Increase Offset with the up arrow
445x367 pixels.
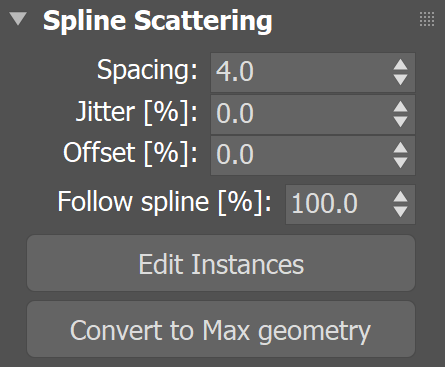[400, 148]
